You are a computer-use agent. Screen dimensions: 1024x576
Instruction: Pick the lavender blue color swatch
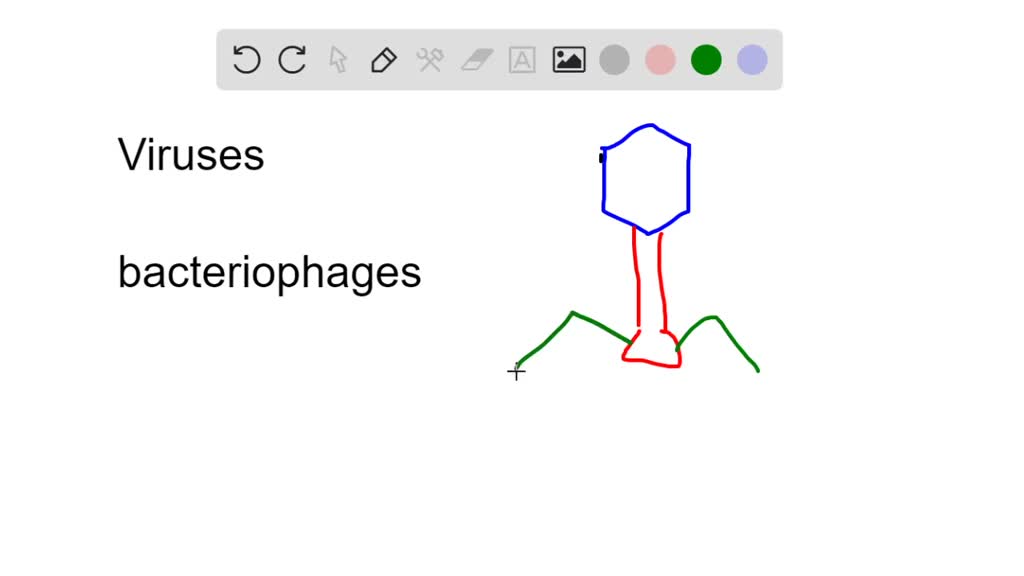[752, 60]
